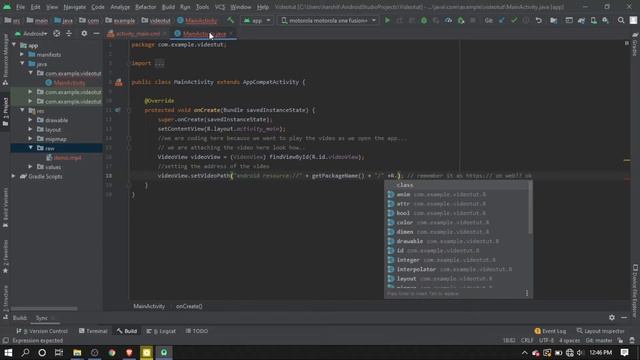Open the Version Control tool window
The width and height of the screenshot is (640, 360).
pos(42,331)
